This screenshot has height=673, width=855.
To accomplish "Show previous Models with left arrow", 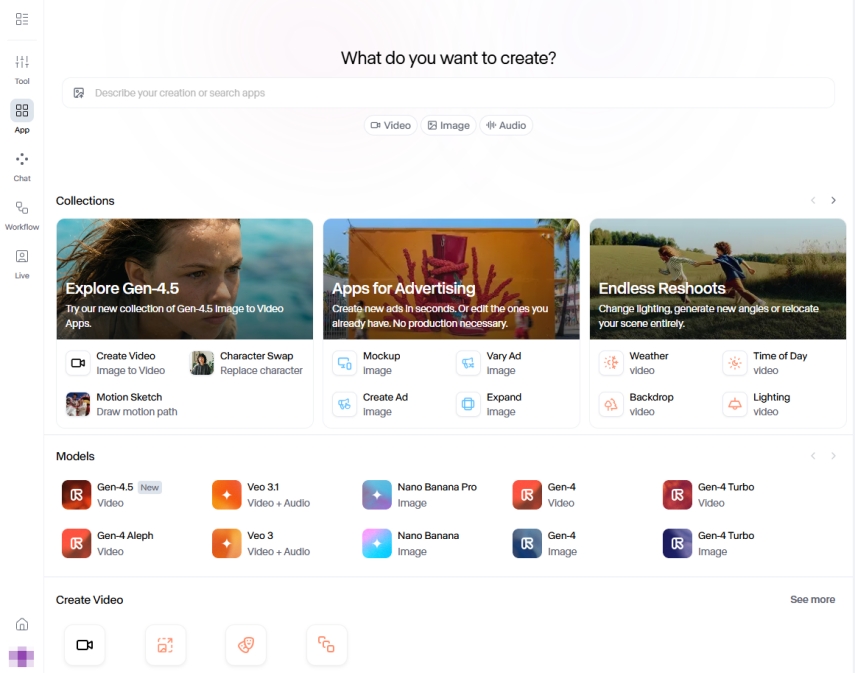I will click(813, 455).
